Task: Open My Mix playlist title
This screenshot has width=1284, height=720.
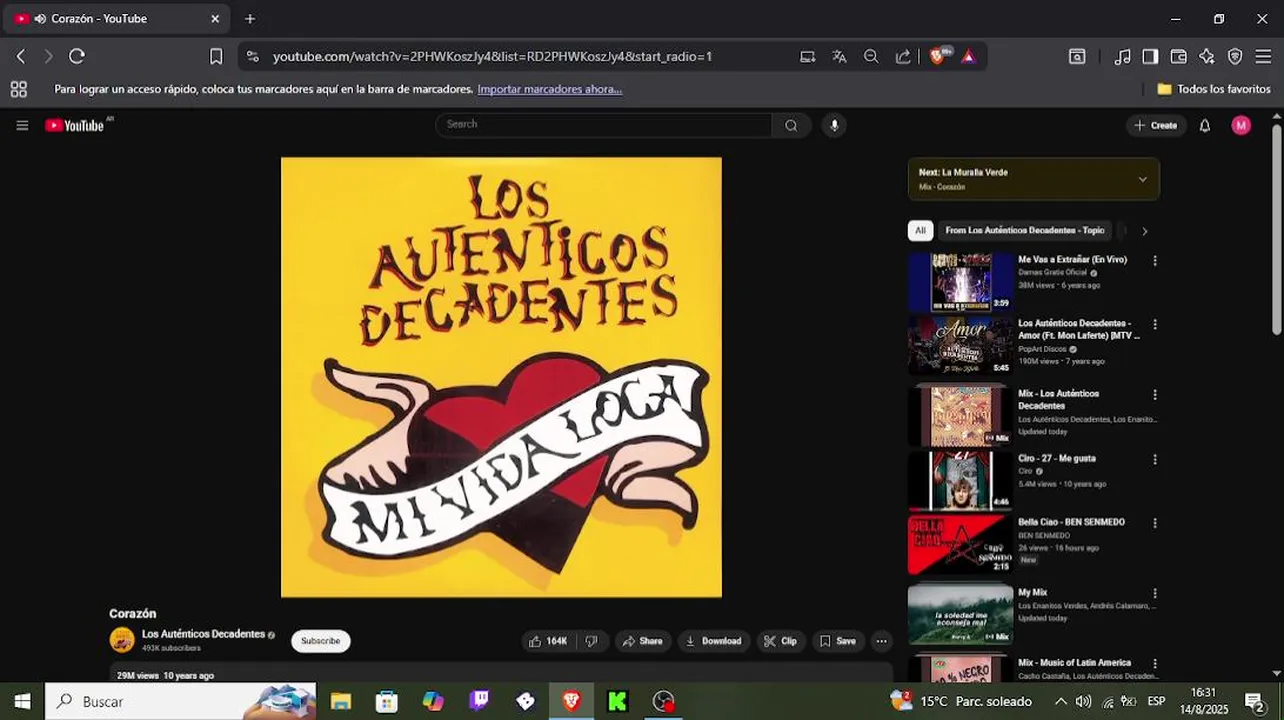Action: [1032, 592]
